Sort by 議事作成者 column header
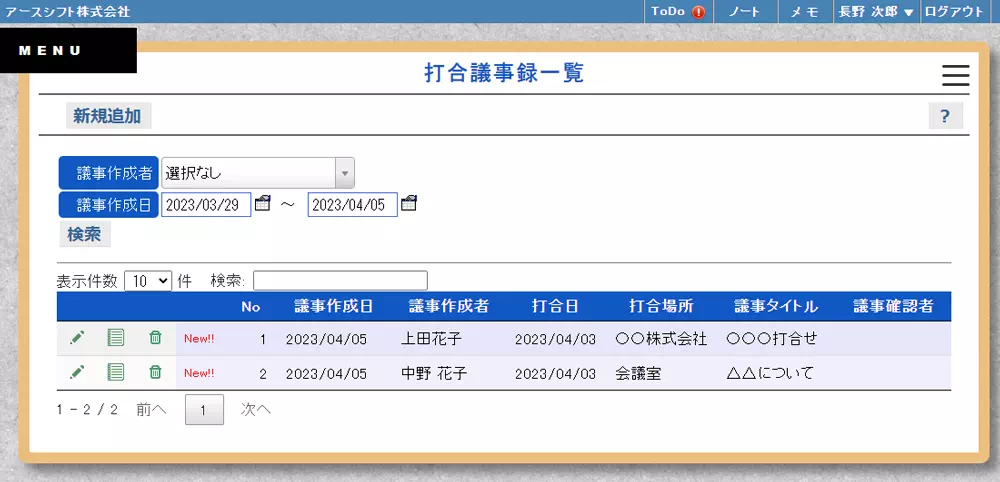This screenshot has height=482, width=1000. 448,307
